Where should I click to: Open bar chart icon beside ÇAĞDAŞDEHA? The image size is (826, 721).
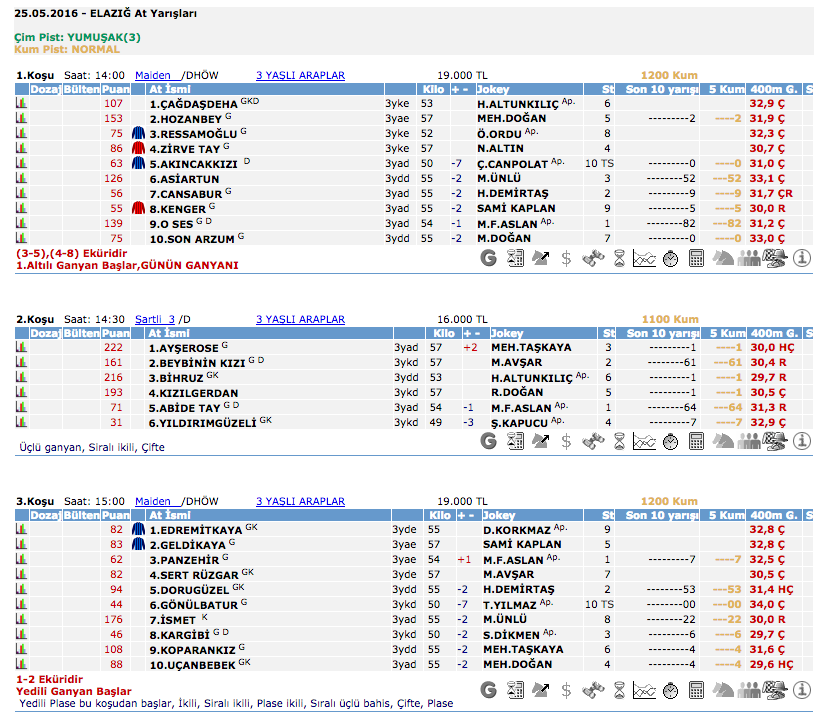pyautogui.click(x=20, y=103)
